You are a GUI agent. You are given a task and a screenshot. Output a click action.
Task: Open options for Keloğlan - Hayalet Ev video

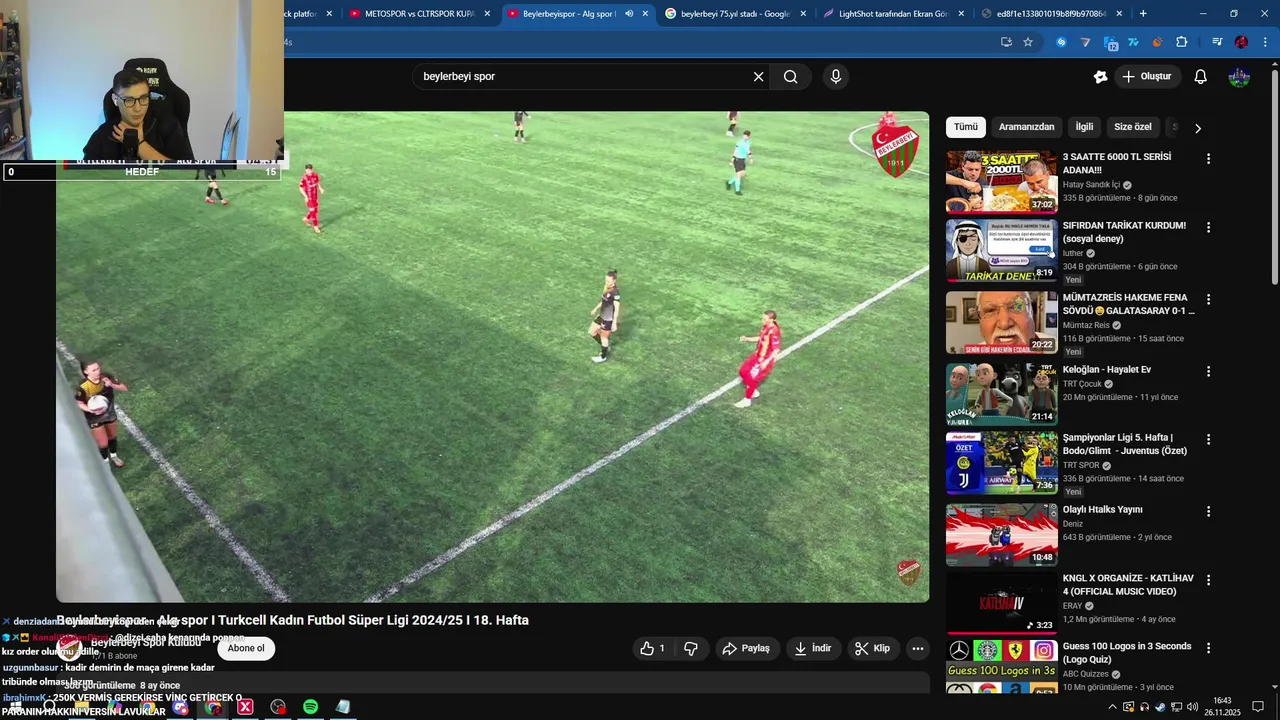pyautogui.click(x=1208, y=371)
